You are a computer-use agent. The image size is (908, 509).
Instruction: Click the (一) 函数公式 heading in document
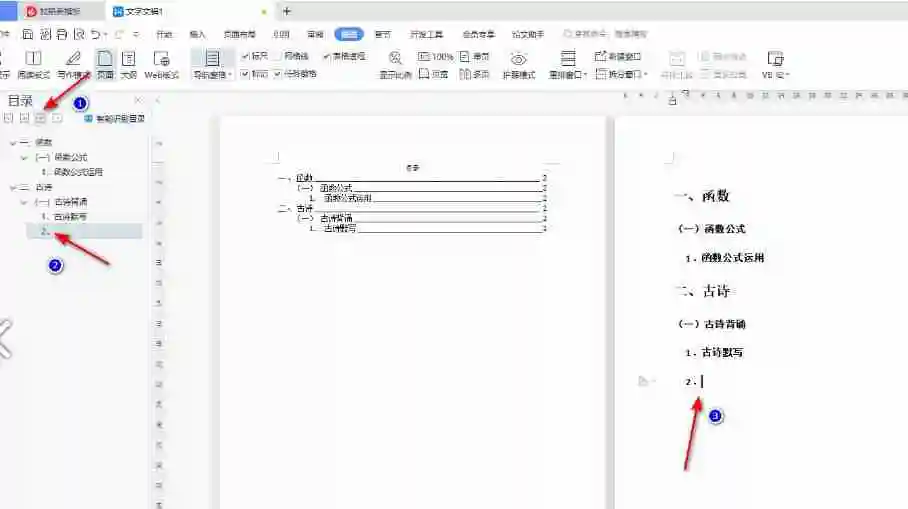pyautogui.click(x=712, y=229)
